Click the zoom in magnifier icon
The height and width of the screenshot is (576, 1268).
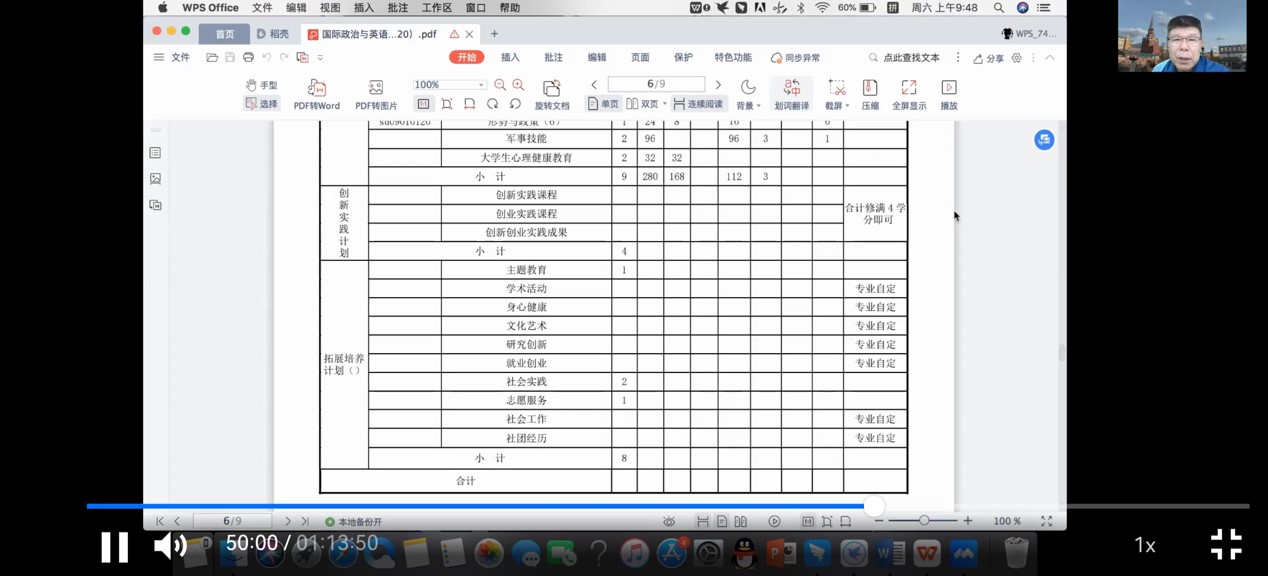pyautogui.click(x=518, y=85)
